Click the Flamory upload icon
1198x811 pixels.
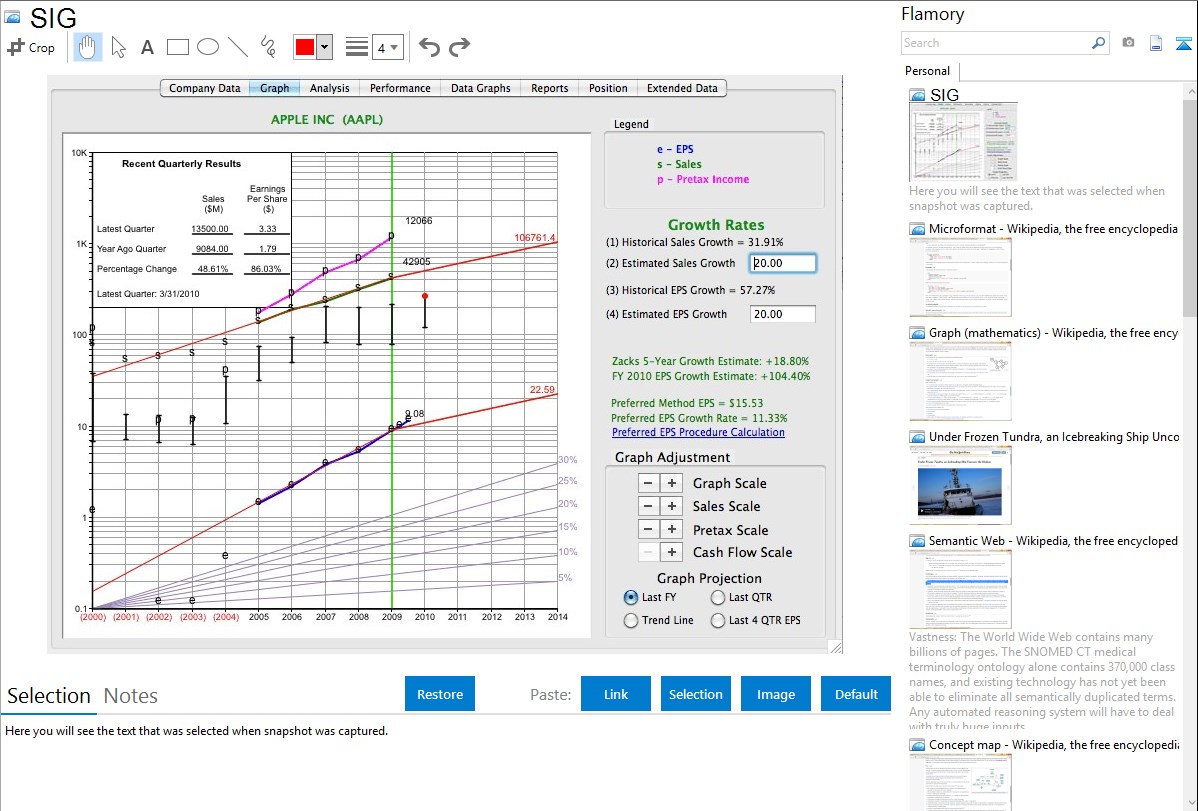[x=1183, y=43]
